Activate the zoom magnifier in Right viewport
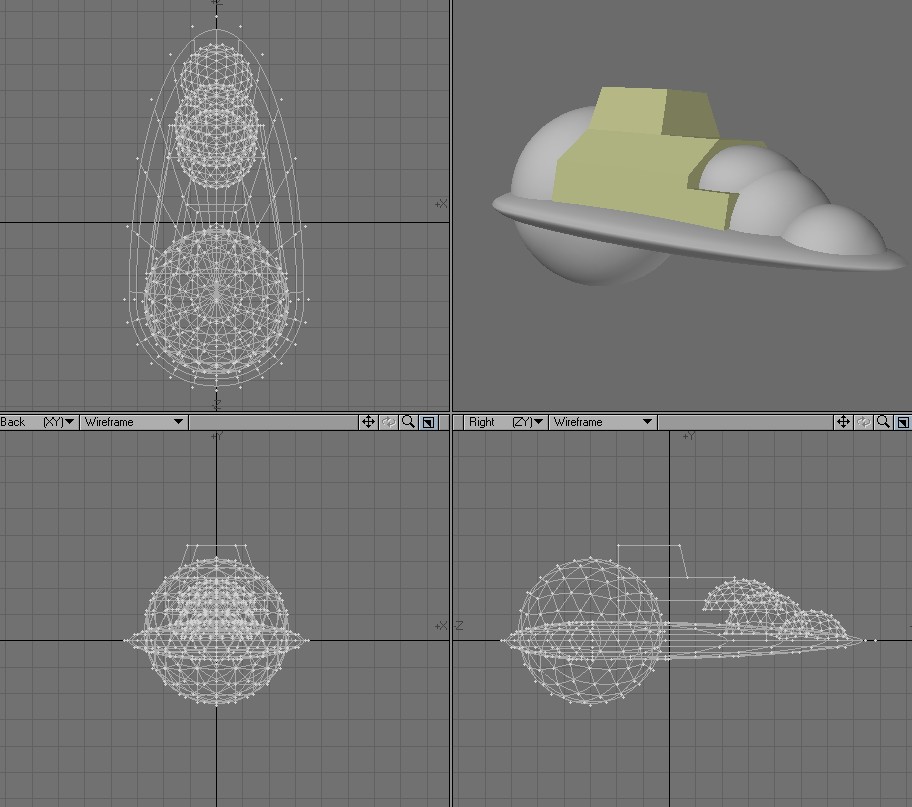This screenshot has width=912, height=807. [x=883, y=422]
